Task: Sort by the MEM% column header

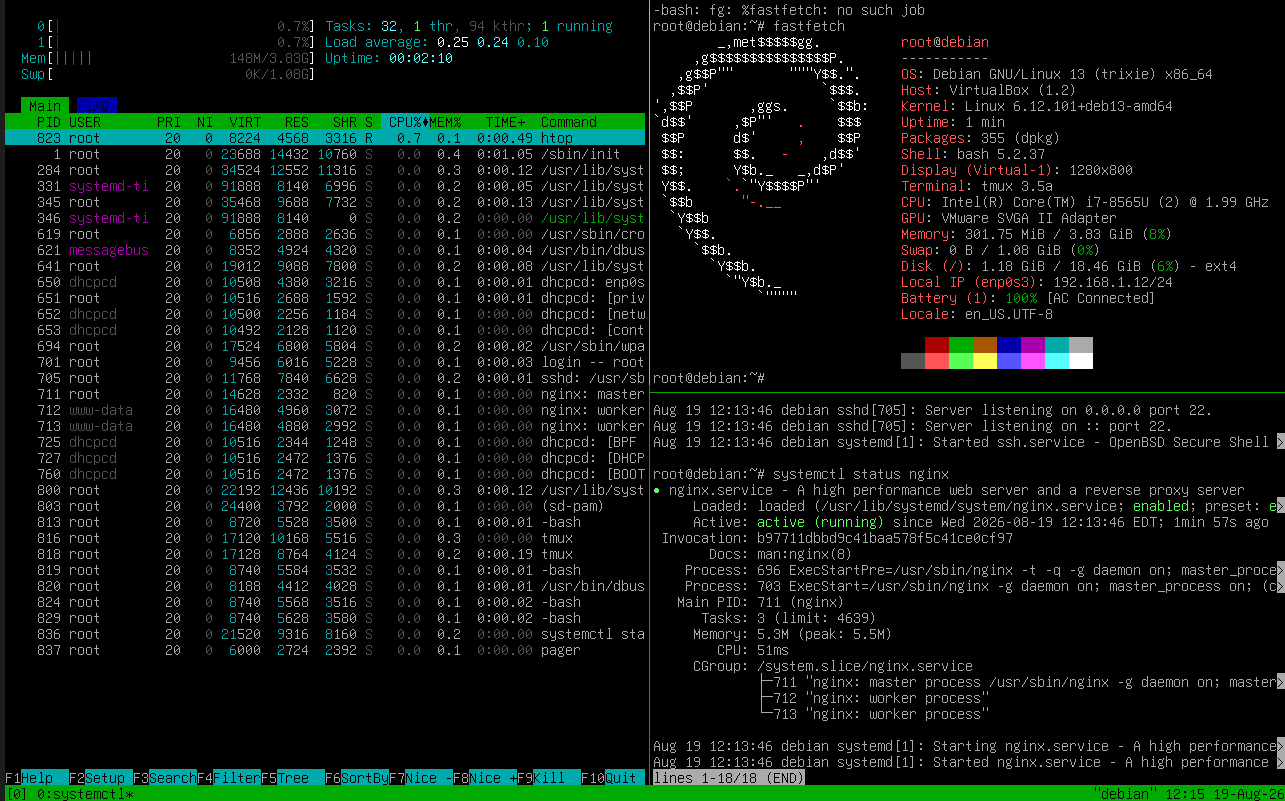Action: [445, 122]
